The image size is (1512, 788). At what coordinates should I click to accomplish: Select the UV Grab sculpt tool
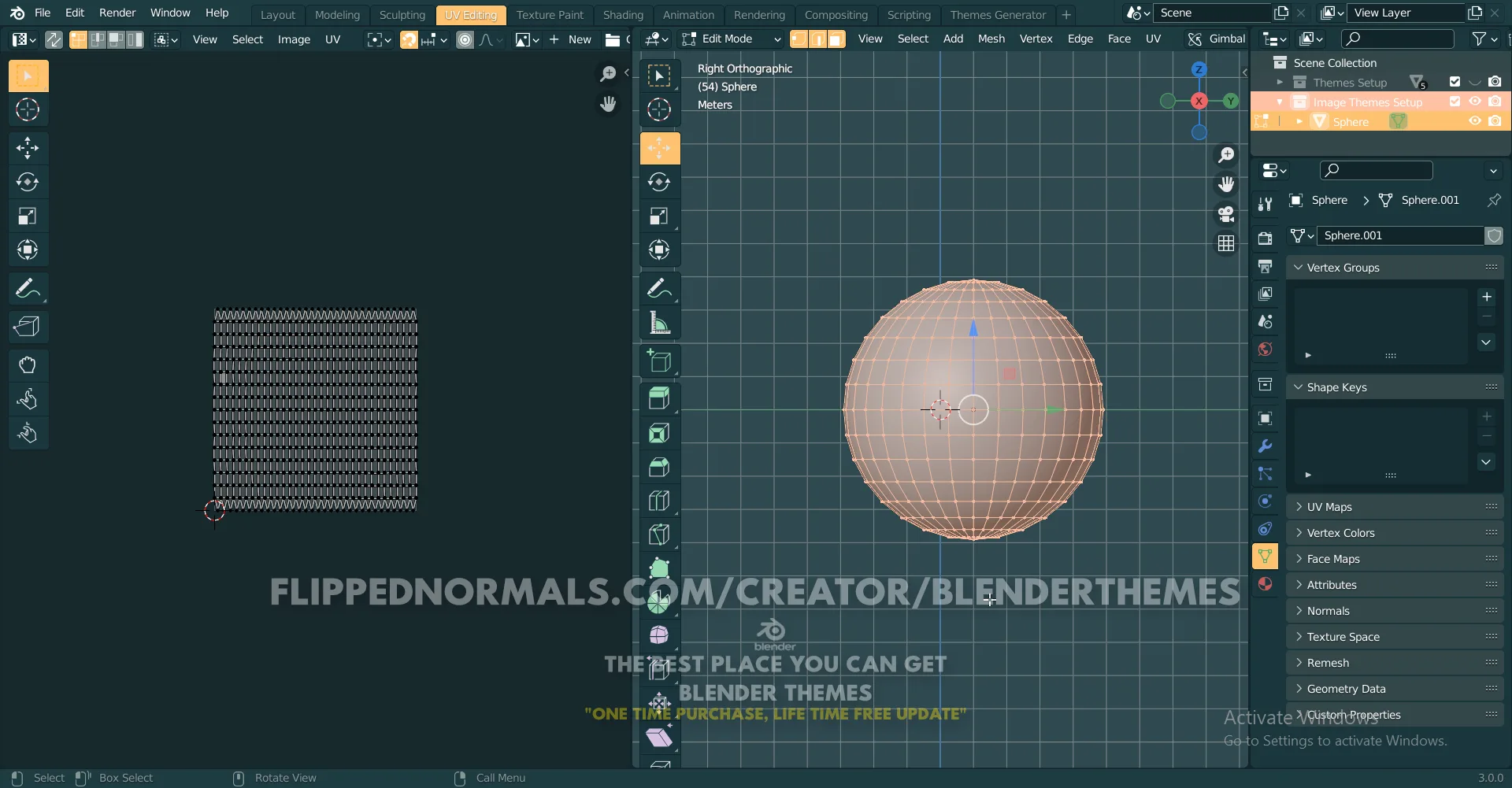(28, 365)
